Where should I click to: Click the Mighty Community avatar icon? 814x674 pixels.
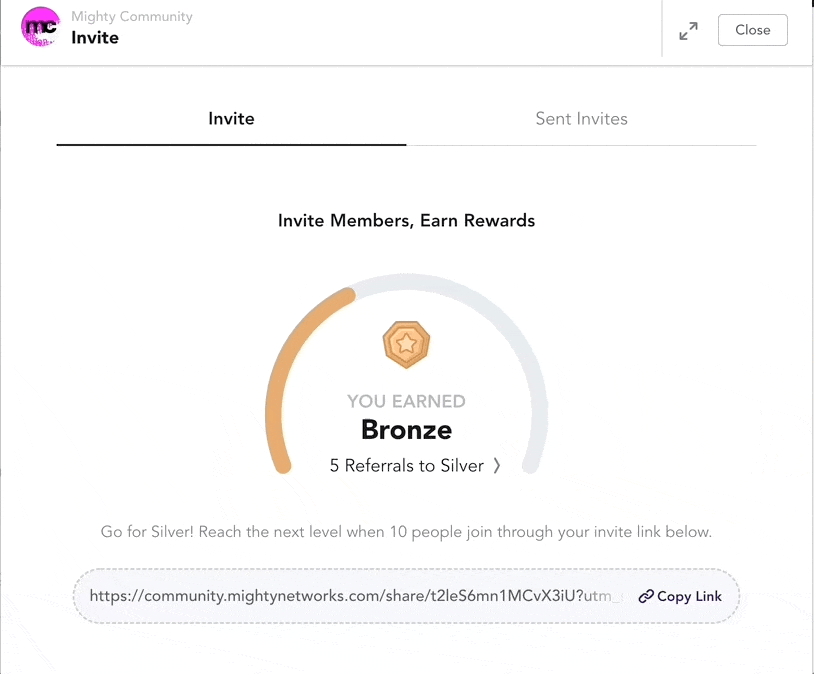40,28
